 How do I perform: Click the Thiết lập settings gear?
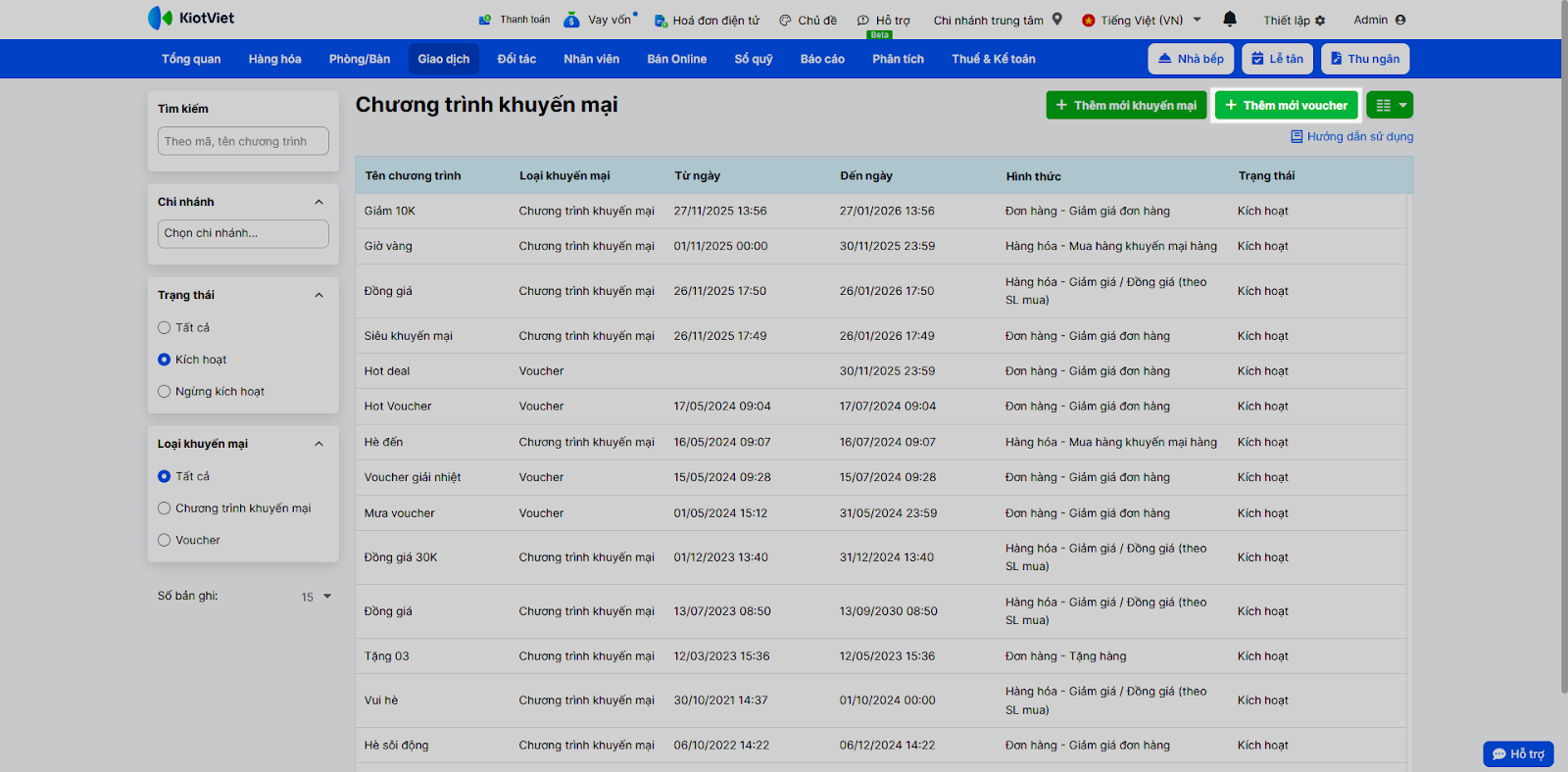coord(1320,21)
